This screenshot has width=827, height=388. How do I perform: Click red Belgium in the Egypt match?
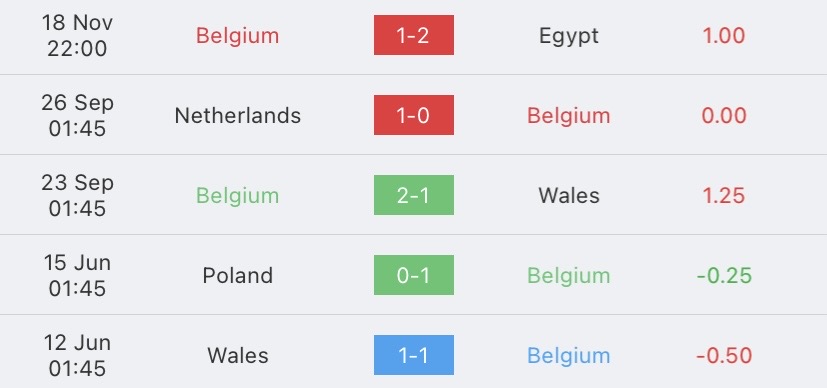[x=237, y=36]
